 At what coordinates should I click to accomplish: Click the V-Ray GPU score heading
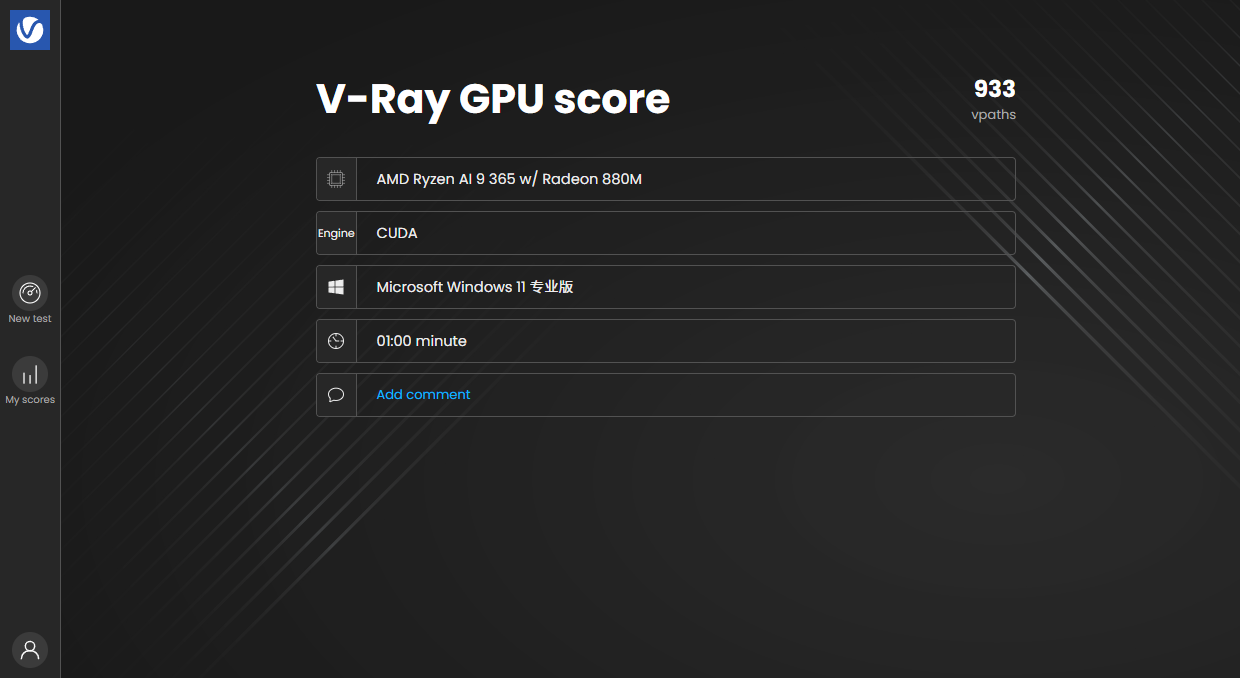click(493, 99)
